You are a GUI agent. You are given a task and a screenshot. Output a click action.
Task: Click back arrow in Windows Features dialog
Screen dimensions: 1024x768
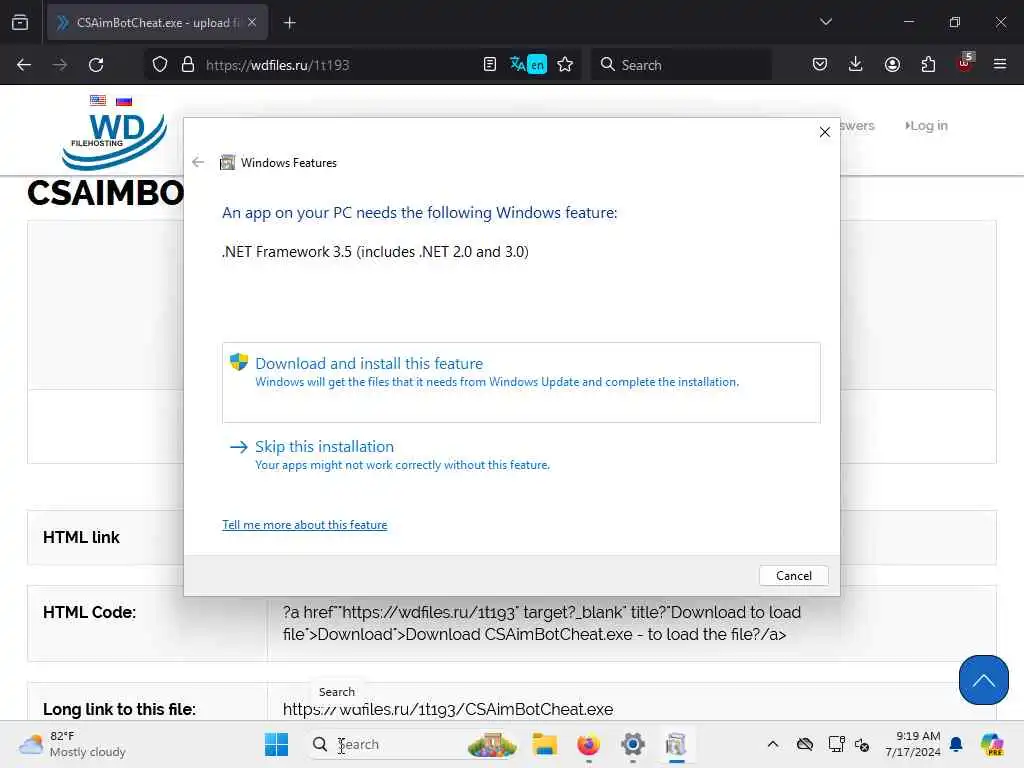coord(198,162)
